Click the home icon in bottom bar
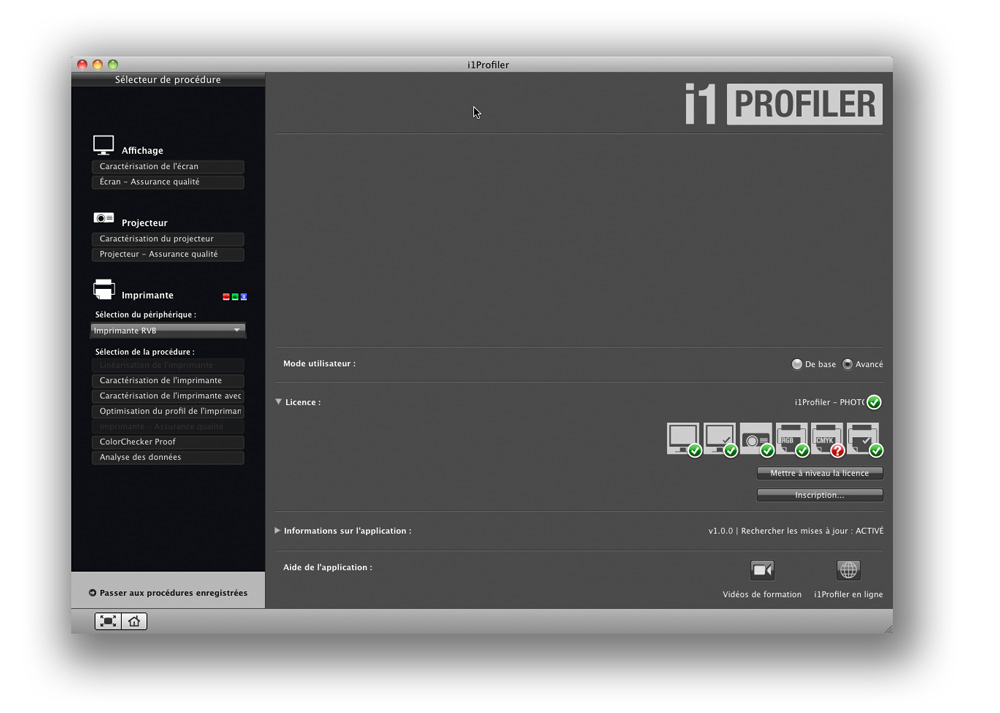 [134, 621]
